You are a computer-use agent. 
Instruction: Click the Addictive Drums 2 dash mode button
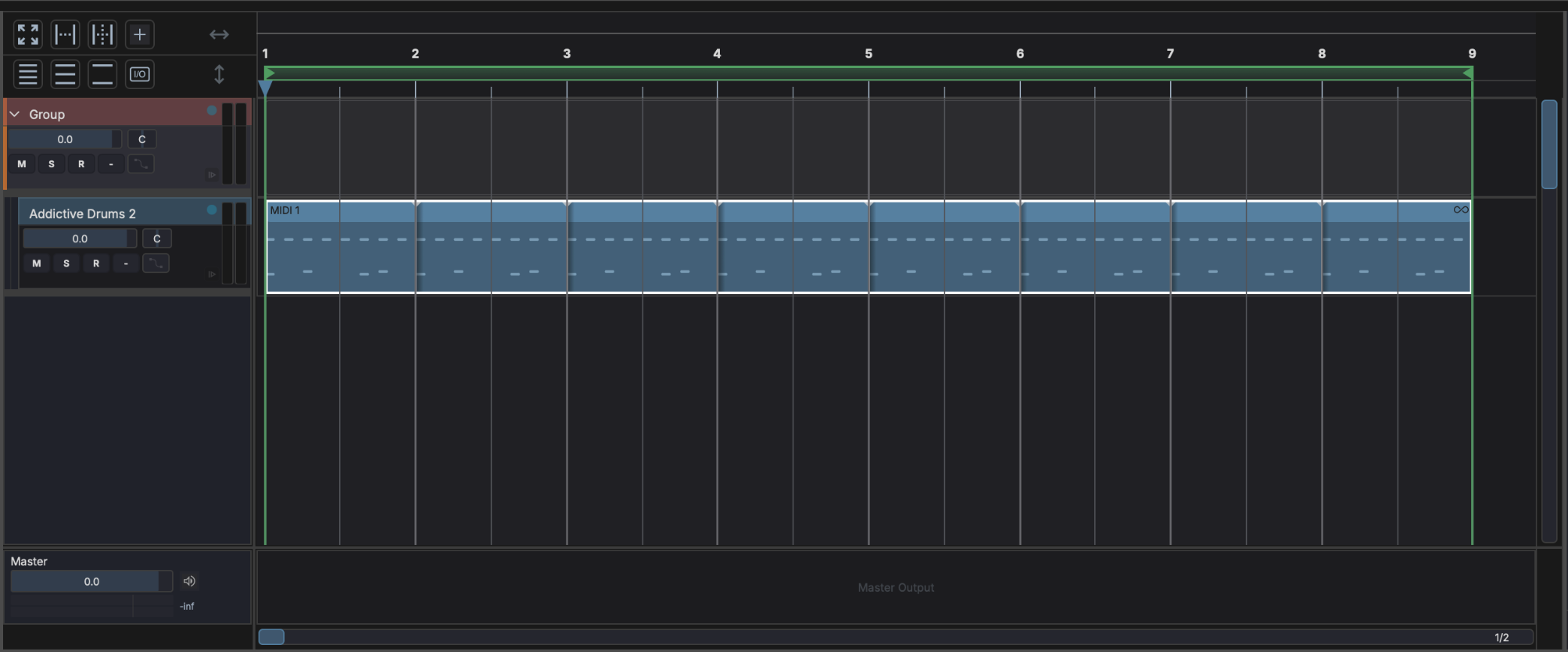pos(126,263)
